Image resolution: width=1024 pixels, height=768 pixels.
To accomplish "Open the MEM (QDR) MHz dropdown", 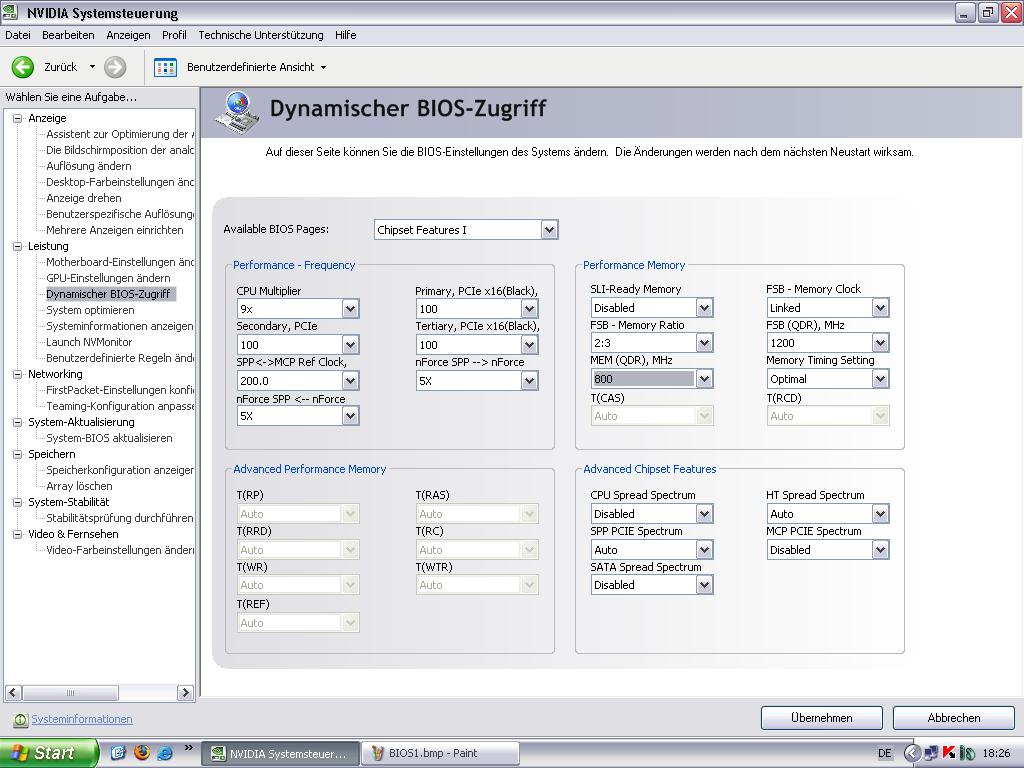I will pyautogui.click(x=704, y=379).
